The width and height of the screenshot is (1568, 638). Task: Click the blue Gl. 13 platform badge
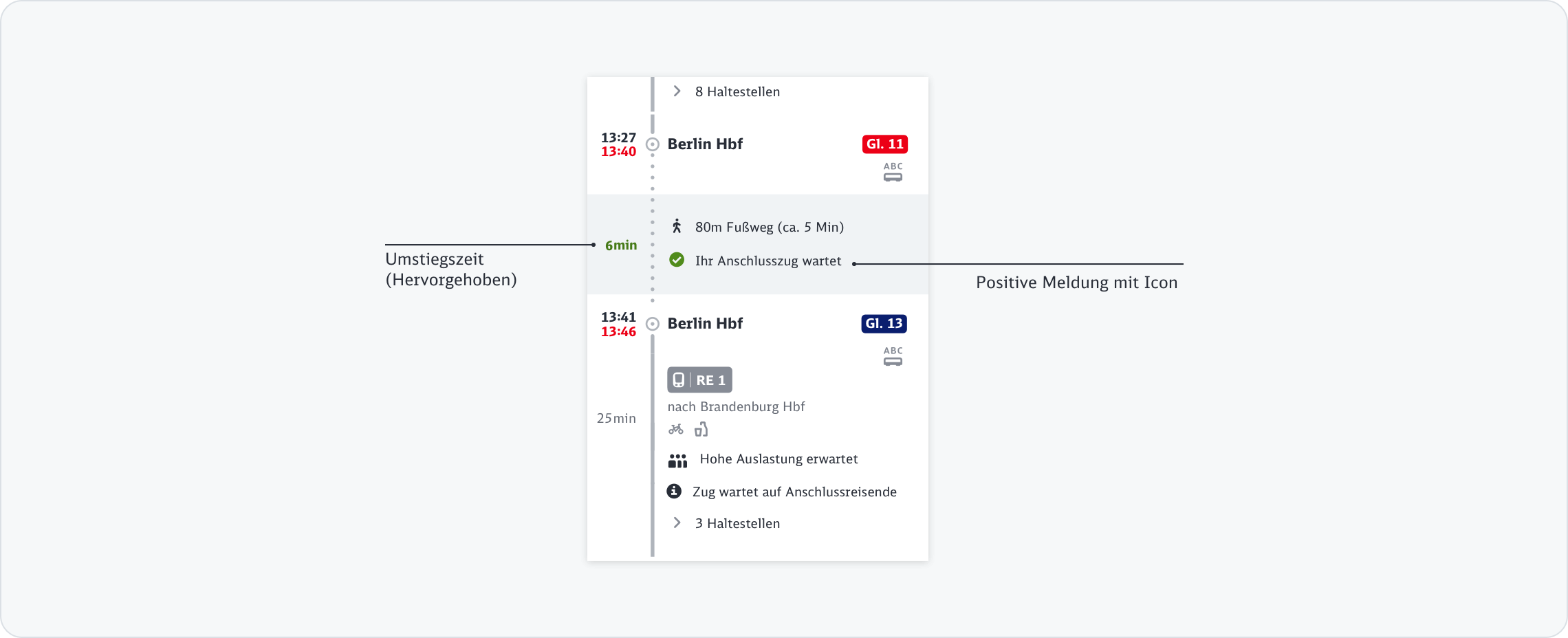tap(884, 324)
